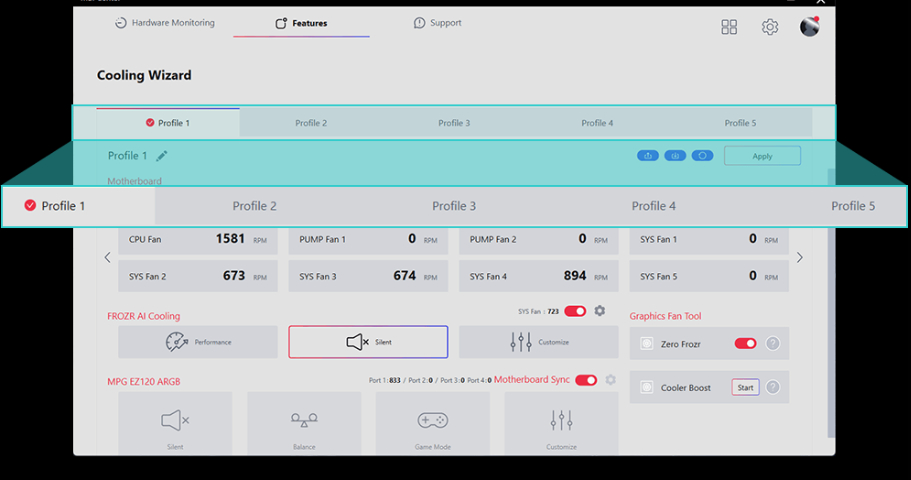Open the settings gear in top header
The image size is (911, 480).
pos(770,27)
